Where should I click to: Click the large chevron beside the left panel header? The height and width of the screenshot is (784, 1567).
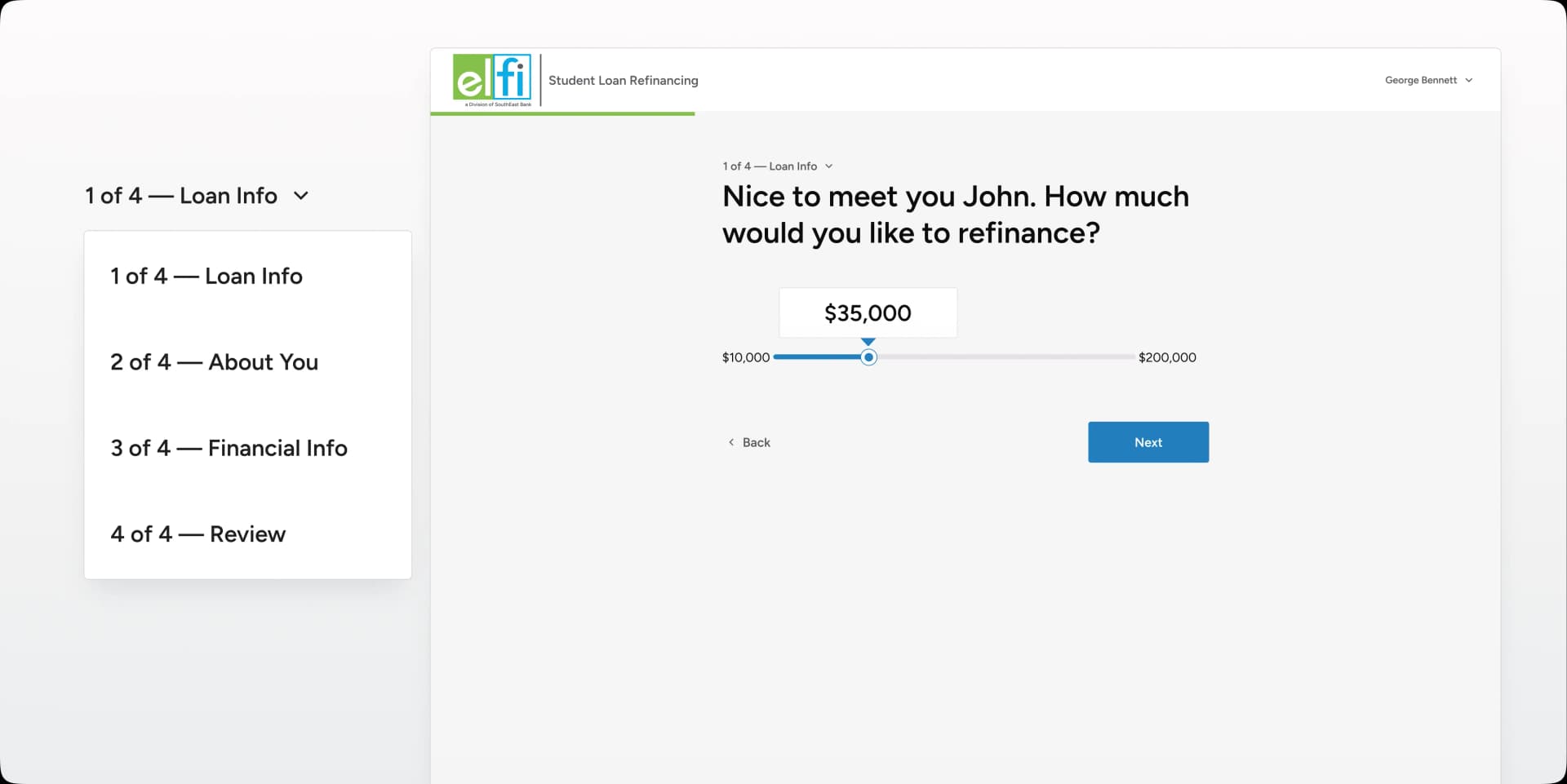300,196
